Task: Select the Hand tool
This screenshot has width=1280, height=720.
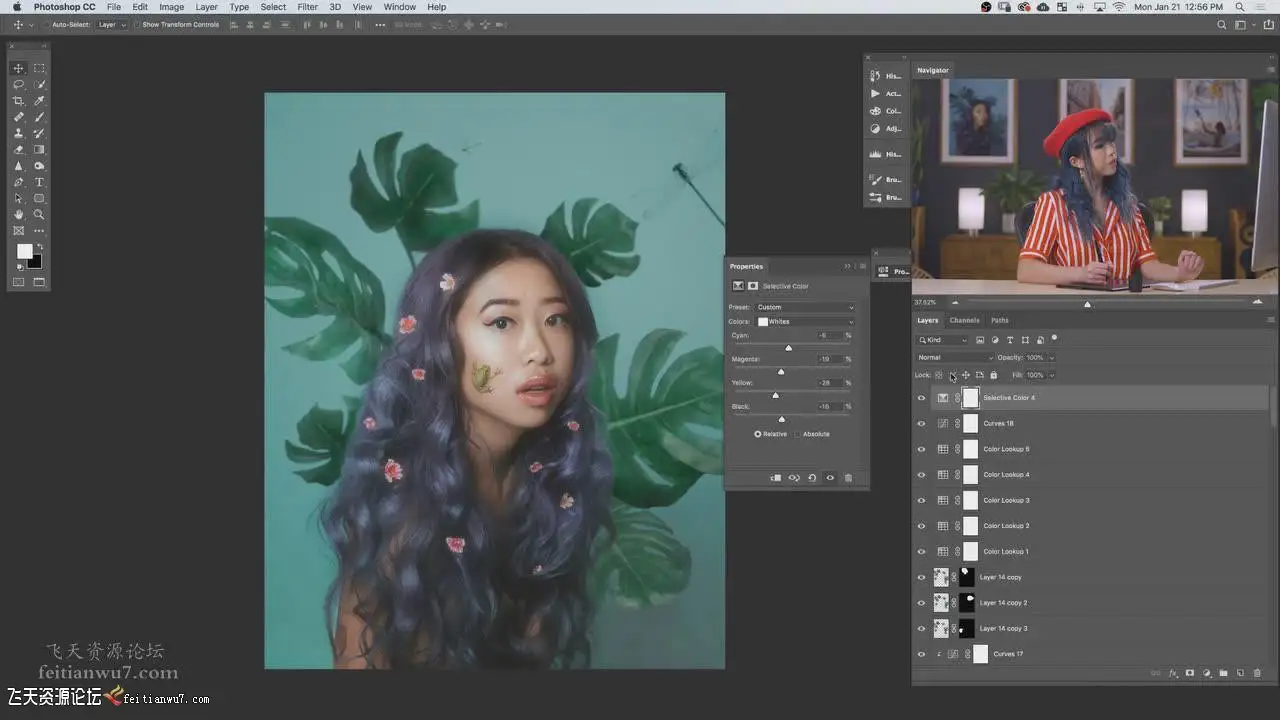Action: [x=18, y=214]
